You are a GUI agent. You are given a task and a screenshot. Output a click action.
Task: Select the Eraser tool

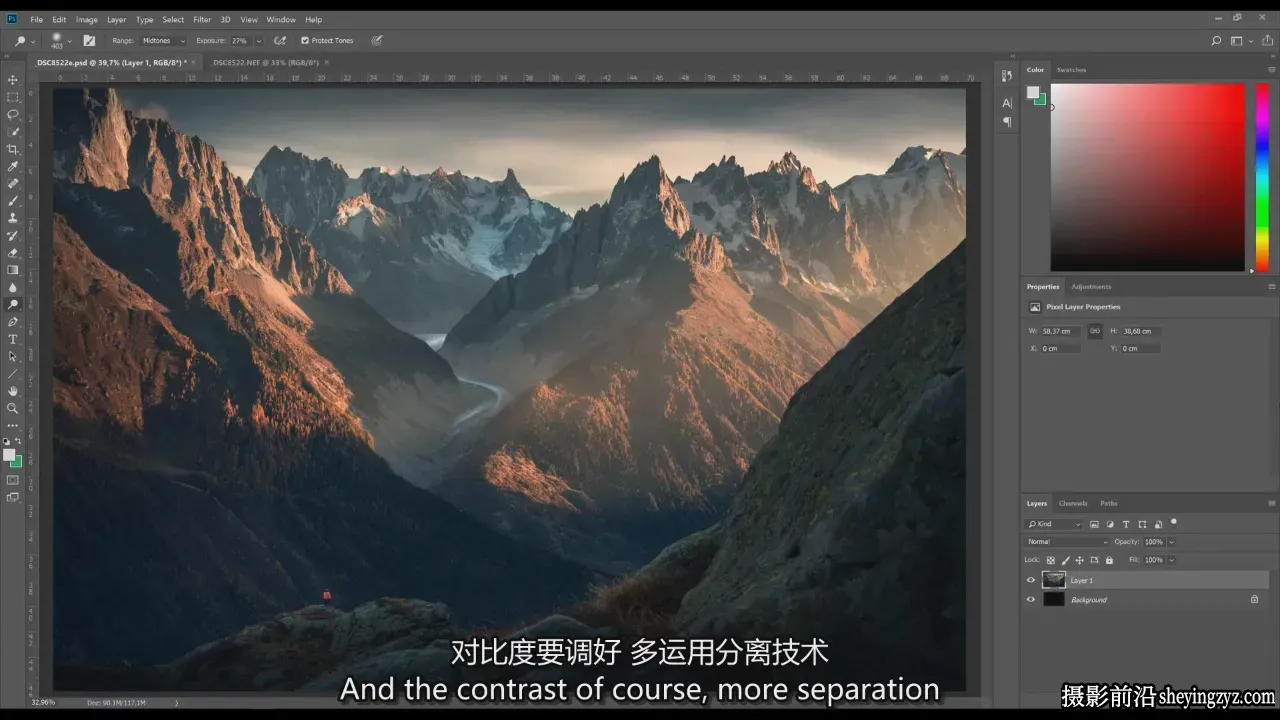(13, 253)
